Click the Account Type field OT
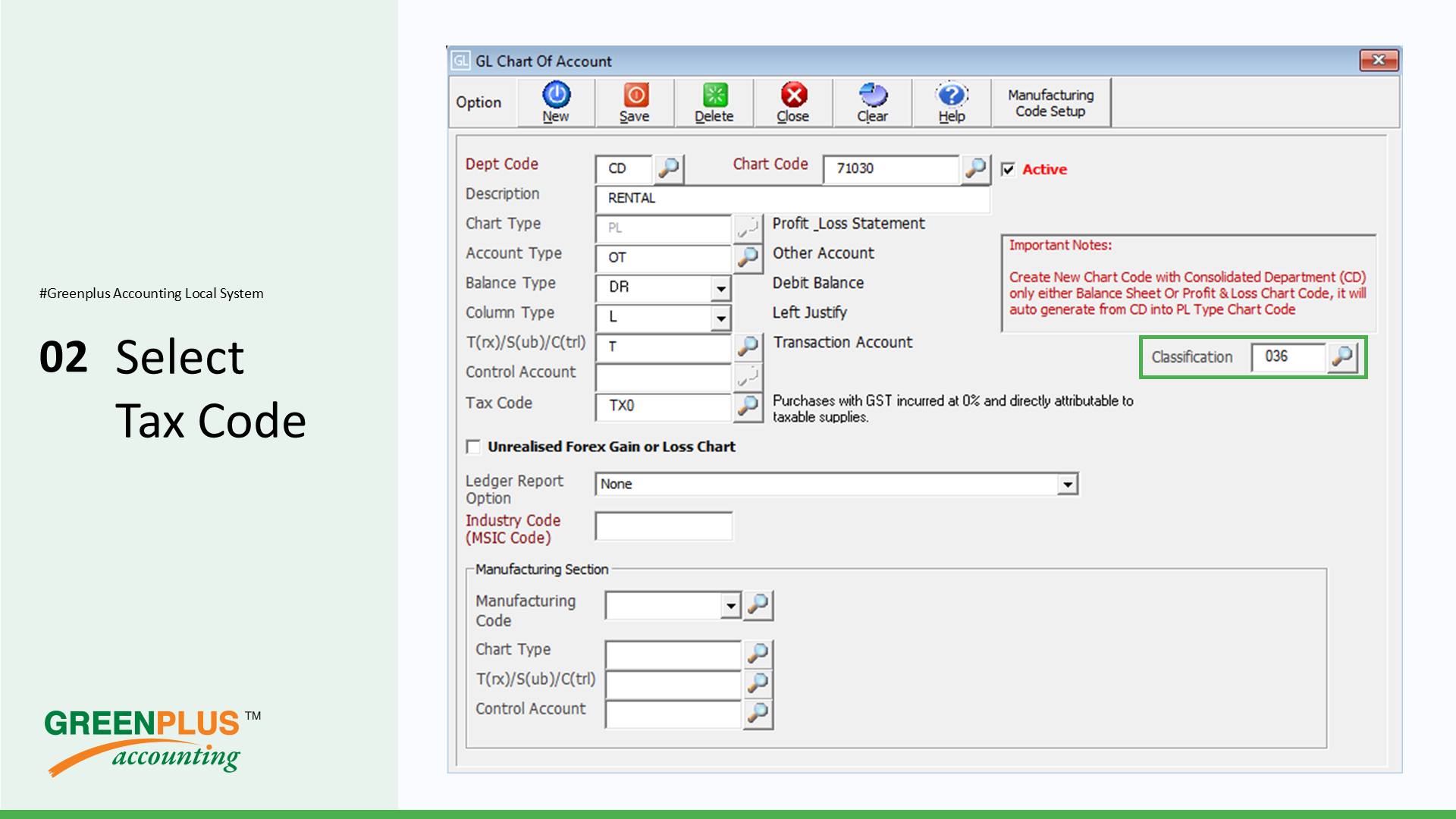 pos(664,257)
